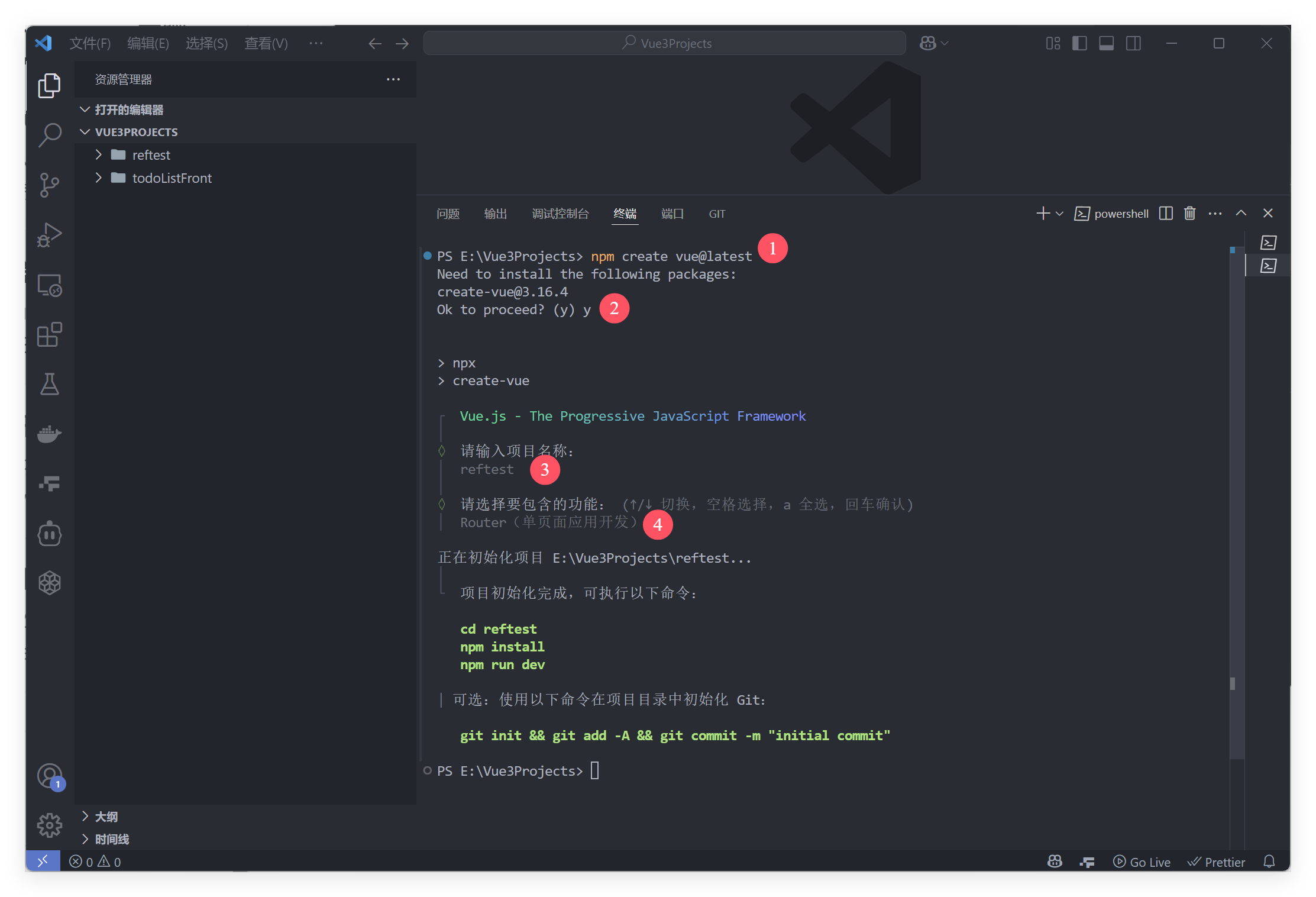Open the Source Control view icon
This screenshot has width=1316, height=897.
(49, 185)
